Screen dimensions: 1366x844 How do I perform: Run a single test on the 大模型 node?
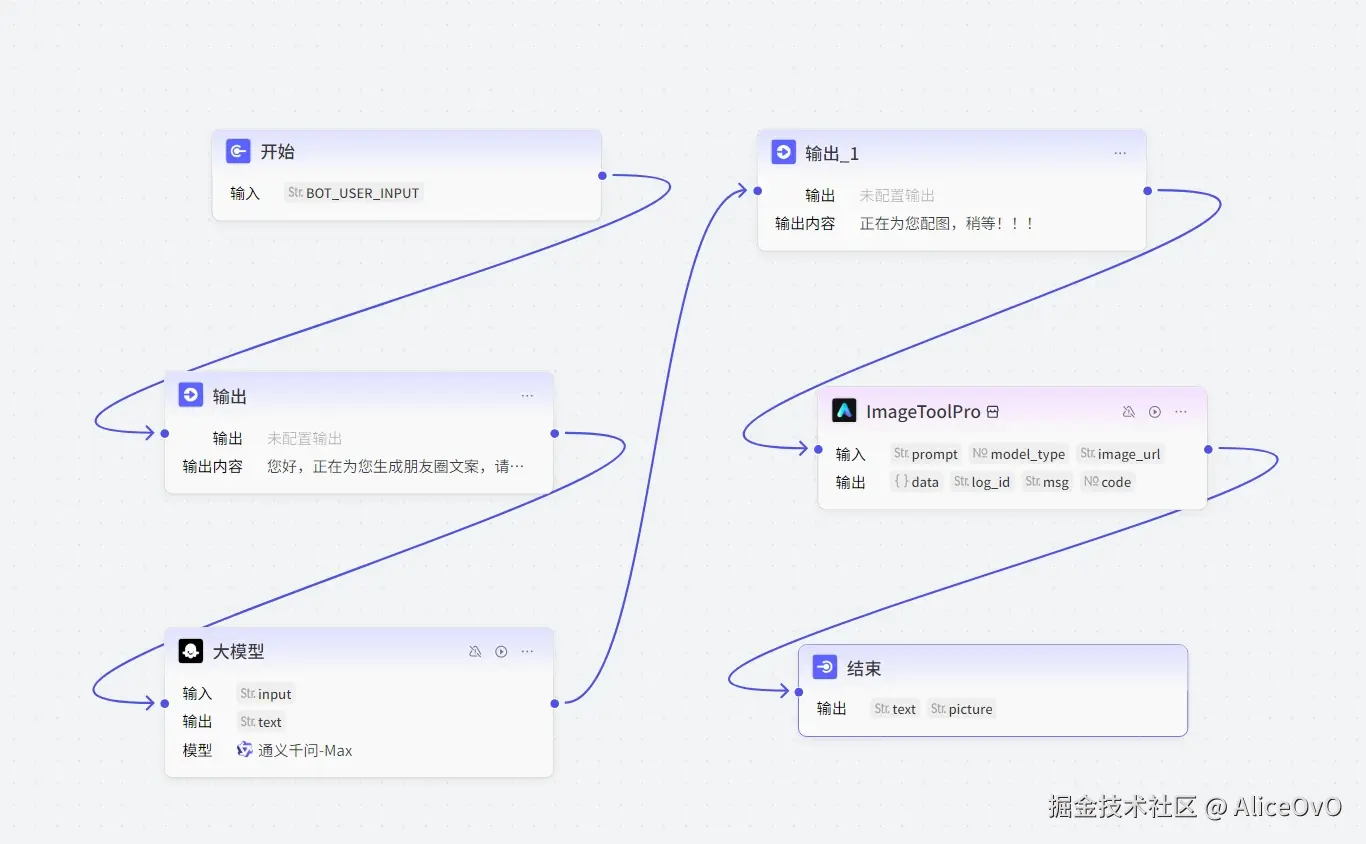pyautogui.click(x=501, y=651)
